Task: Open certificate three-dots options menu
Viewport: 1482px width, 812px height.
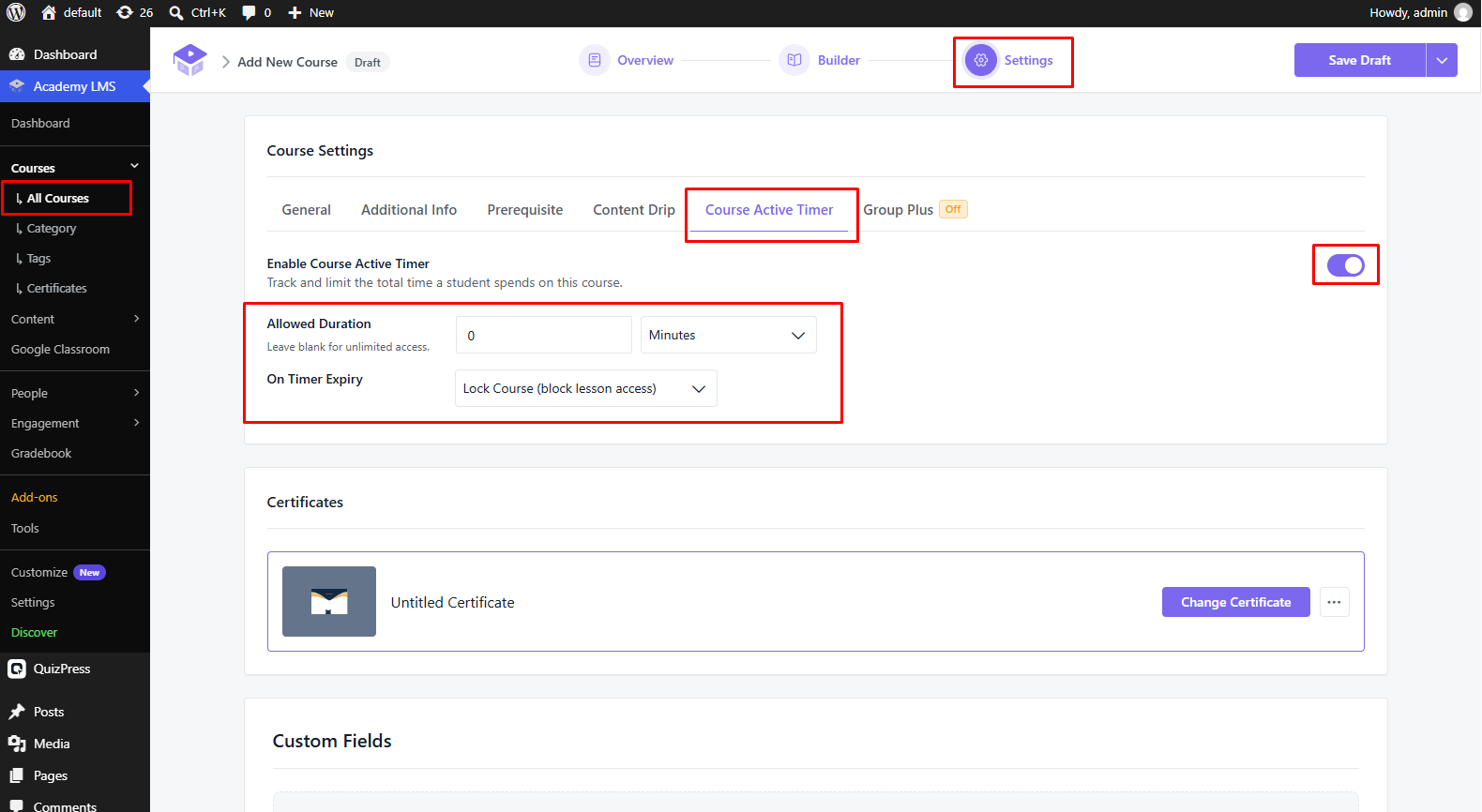Action: point(1335,602)
